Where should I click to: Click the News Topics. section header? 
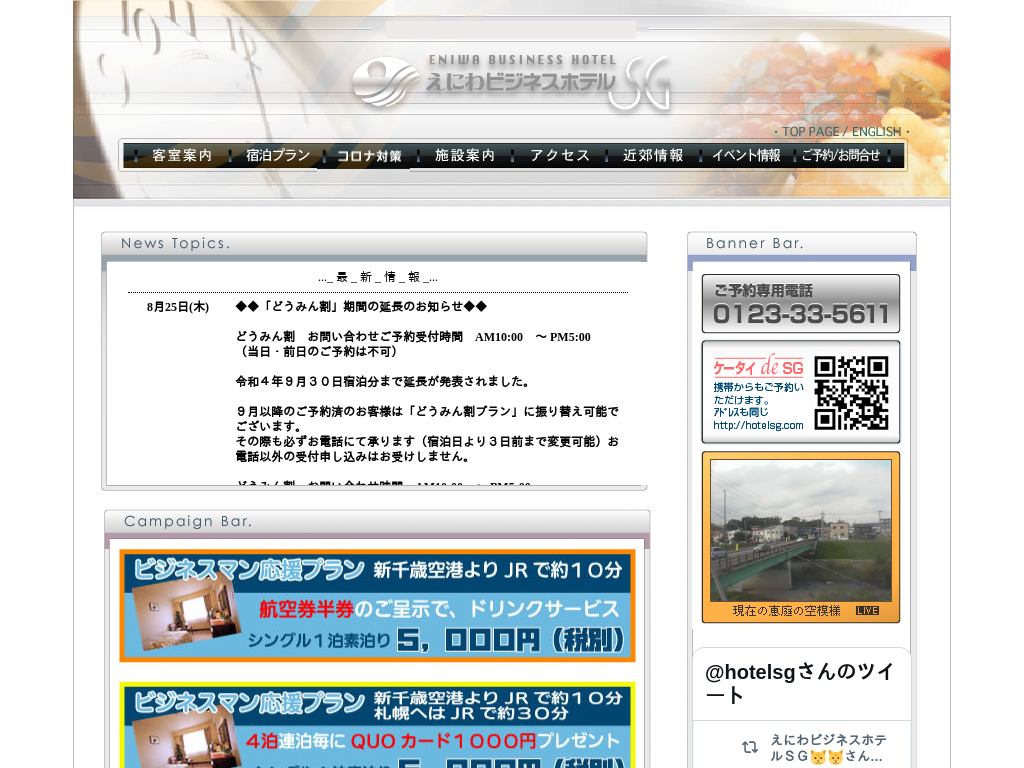[x=175, y=244]
